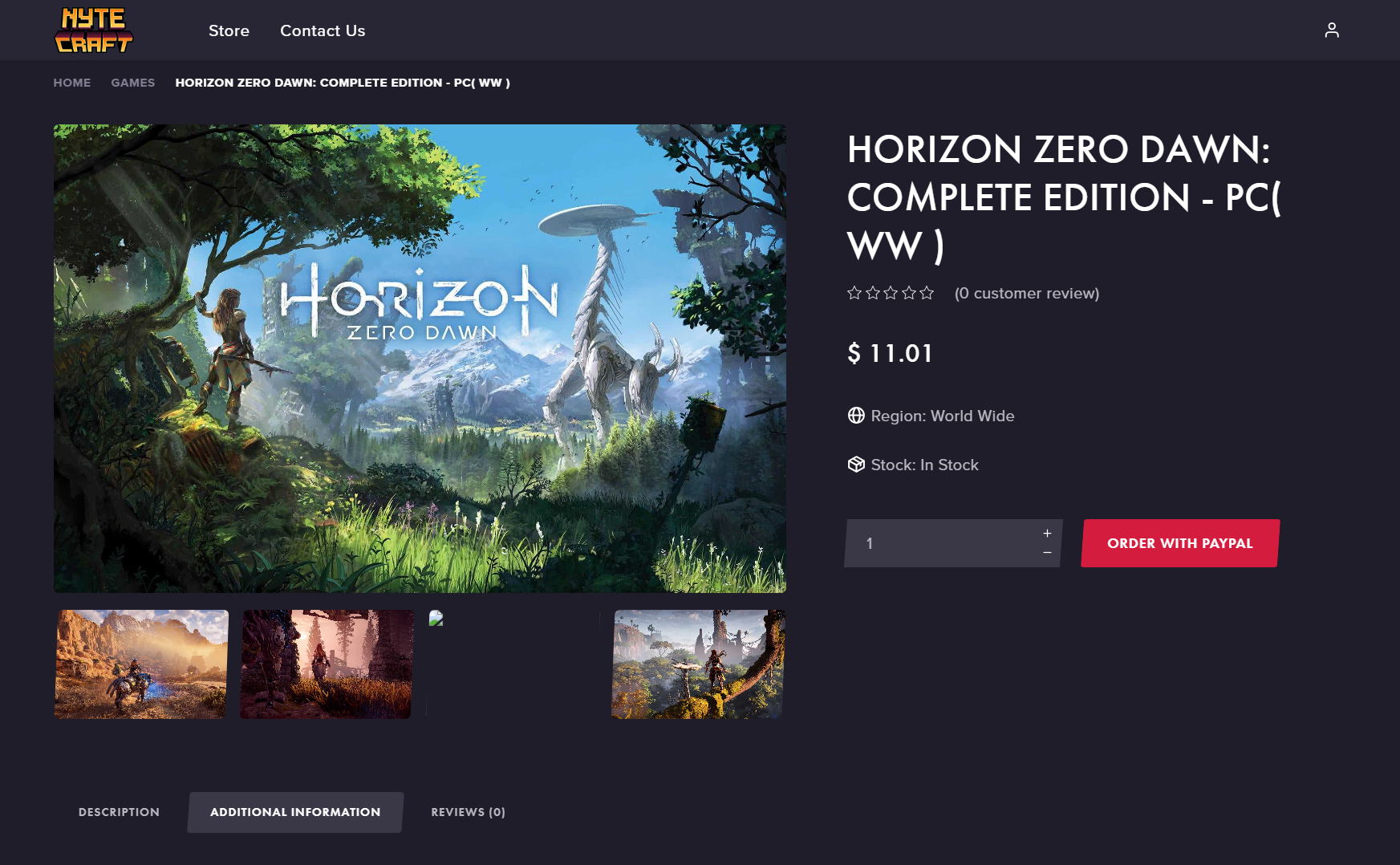Focus the quantity input field
1400x865 pixels.
[x=943, y=543]
